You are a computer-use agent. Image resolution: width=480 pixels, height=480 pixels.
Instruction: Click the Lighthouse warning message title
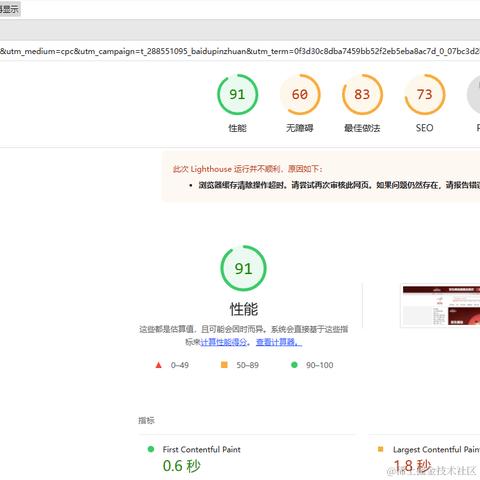pyautogui.click(x=248, y=169)
